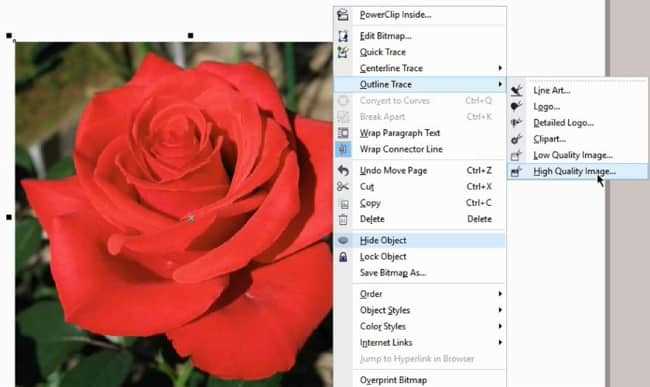Expand the Centerline Trace submenu arrow
650x387 pixels.
coord(500,68)
